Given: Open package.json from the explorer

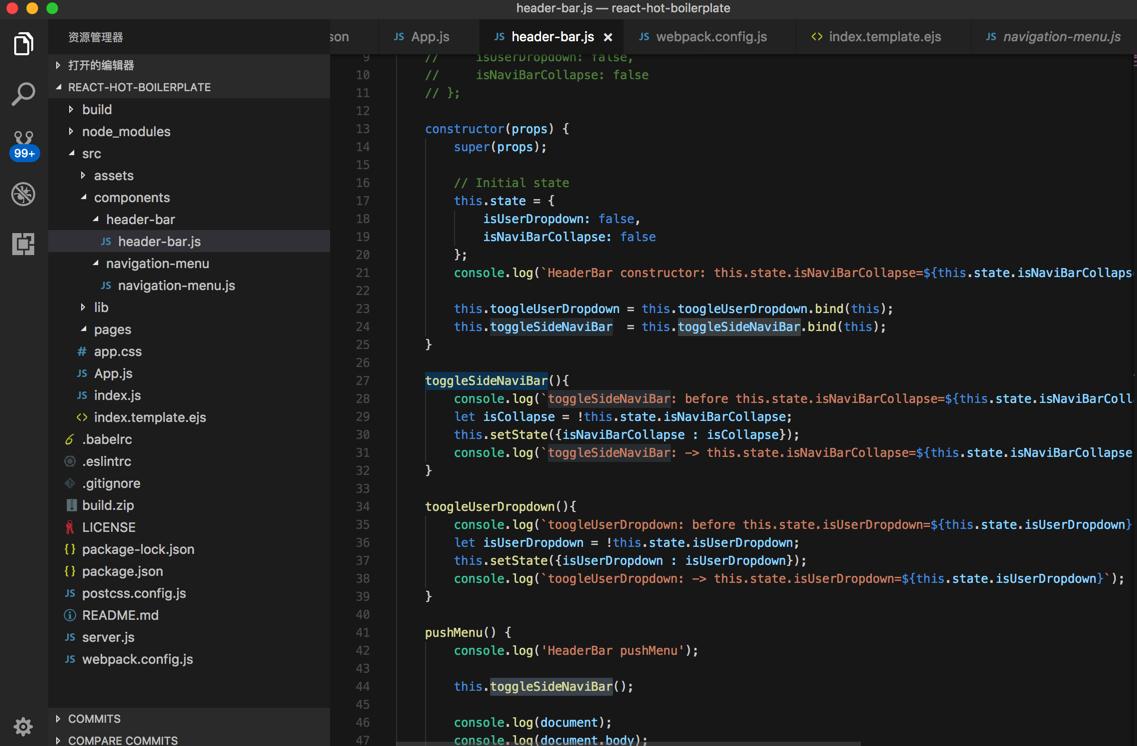Looking at the screenshot, I should click(122, 571).
